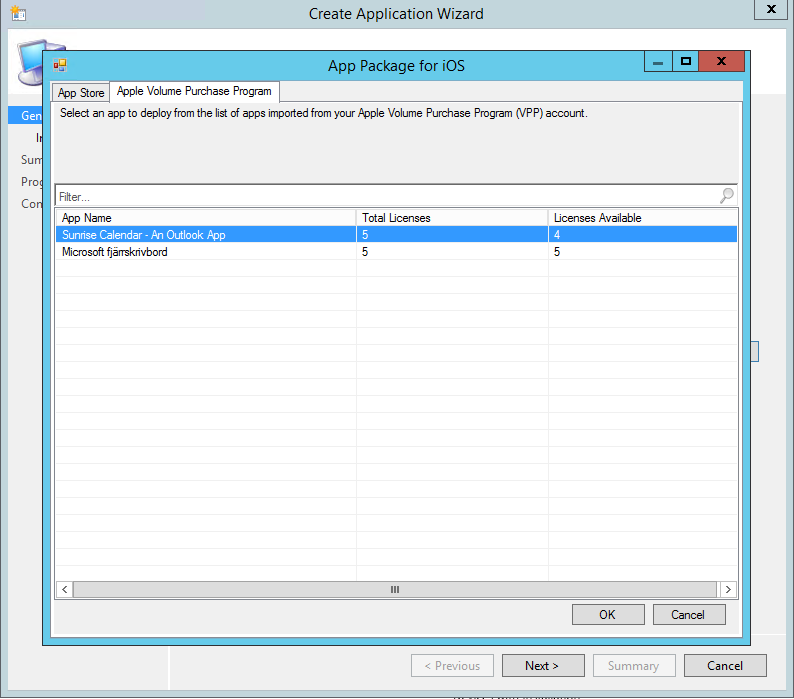This screenshot has height=699, width=794.
Task: Click the search magnifier icon in filter box
Action: tap(726, 196)
